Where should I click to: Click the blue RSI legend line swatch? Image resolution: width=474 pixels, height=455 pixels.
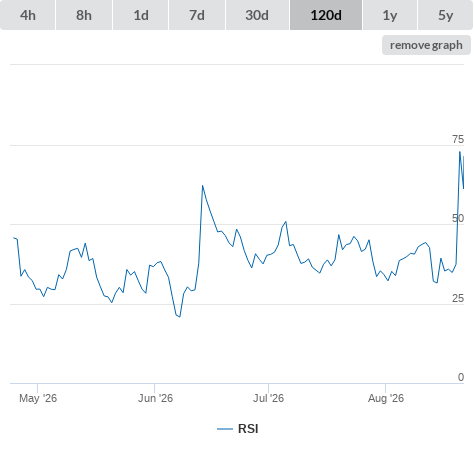(225, 429)
